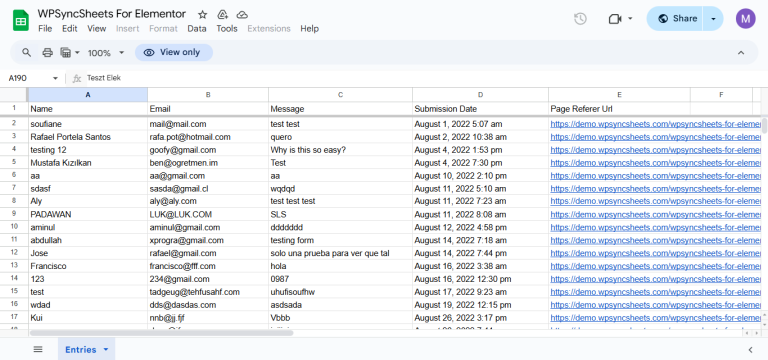Viewport: 768px width, 360px height.
Task: Select the cell aminul@gmail.com
Action: click(208, 227)
